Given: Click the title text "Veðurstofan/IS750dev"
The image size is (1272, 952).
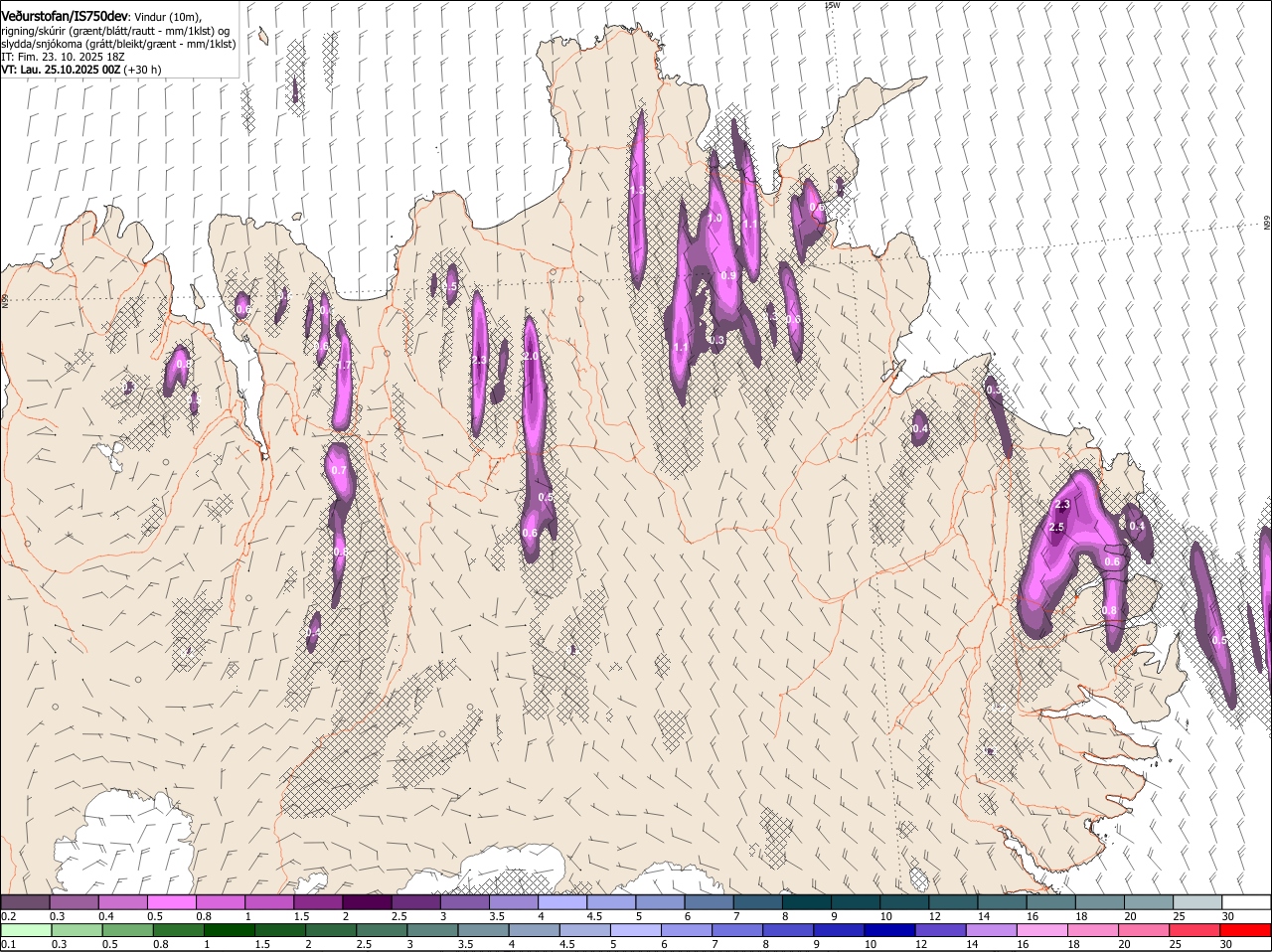Looking at the screenshot, I should pyautogui.click(x=65, y=17).
